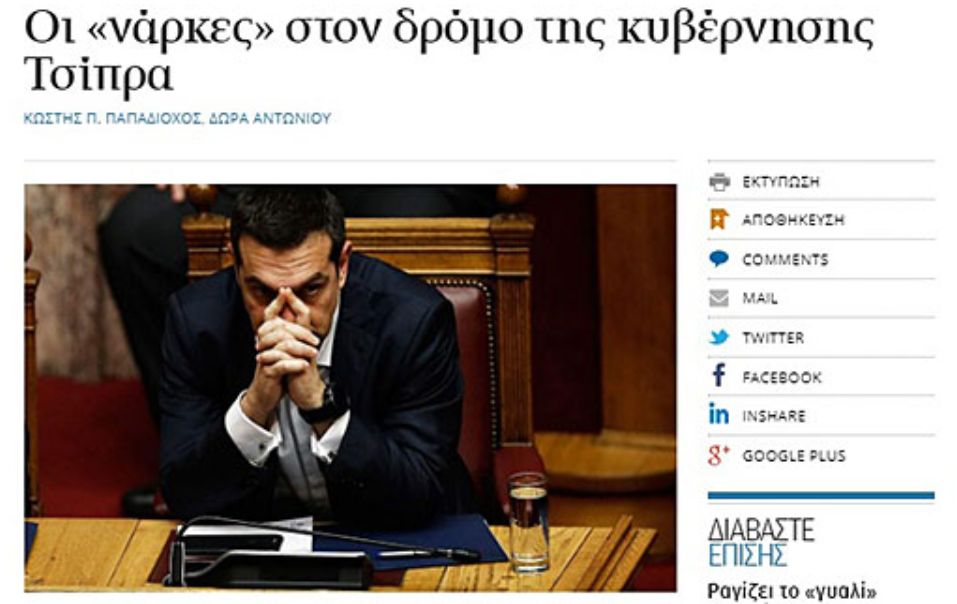
Task: Select the INSHARE label
Action: pos(774,416)
